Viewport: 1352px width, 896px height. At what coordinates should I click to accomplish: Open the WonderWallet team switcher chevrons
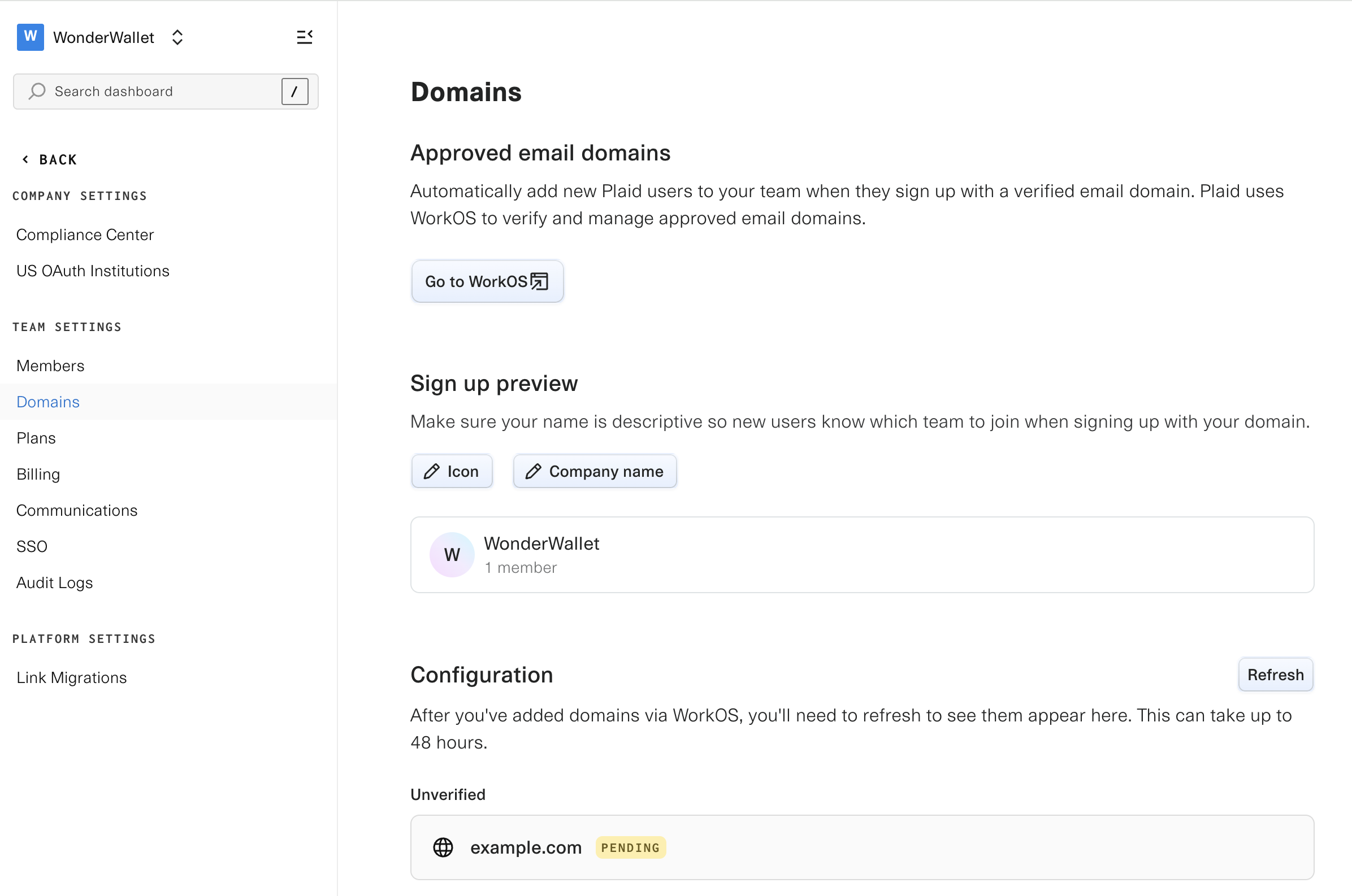177,37
